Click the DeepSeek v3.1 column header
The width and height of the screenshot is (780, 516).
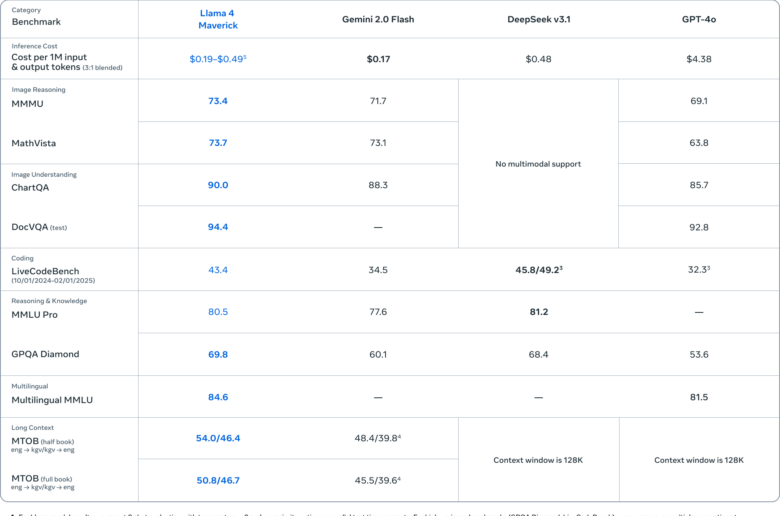[x=539, y=19]
